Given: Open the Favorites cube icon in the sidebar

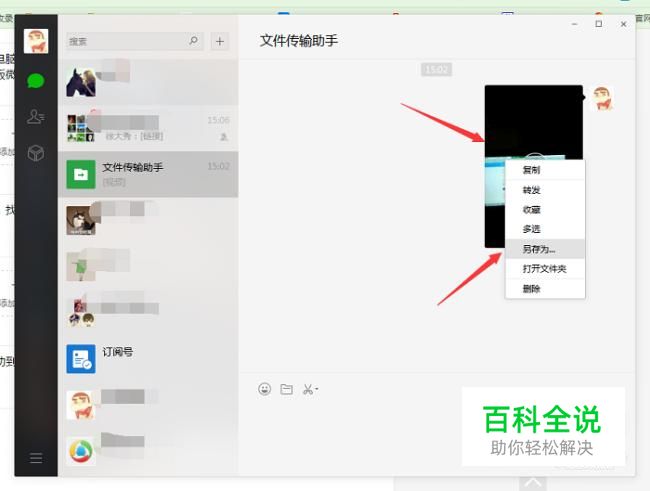Looking at the screenshot, I should click(36, 153).
